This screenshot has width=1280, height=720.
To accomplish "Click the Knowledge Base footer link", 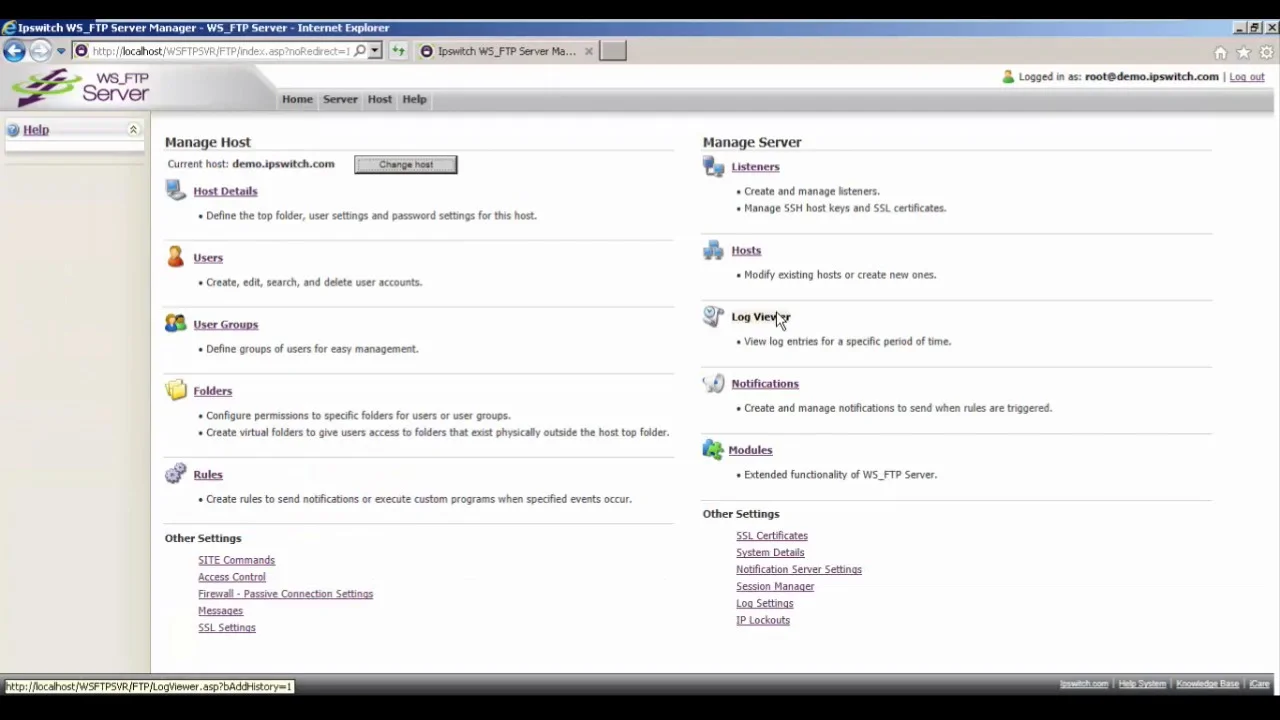I will (1207, 684).
